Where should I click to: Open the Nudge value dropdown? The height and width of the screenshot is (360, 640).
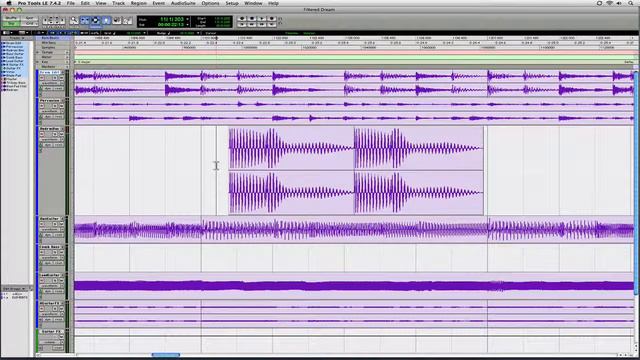point(198,33)
